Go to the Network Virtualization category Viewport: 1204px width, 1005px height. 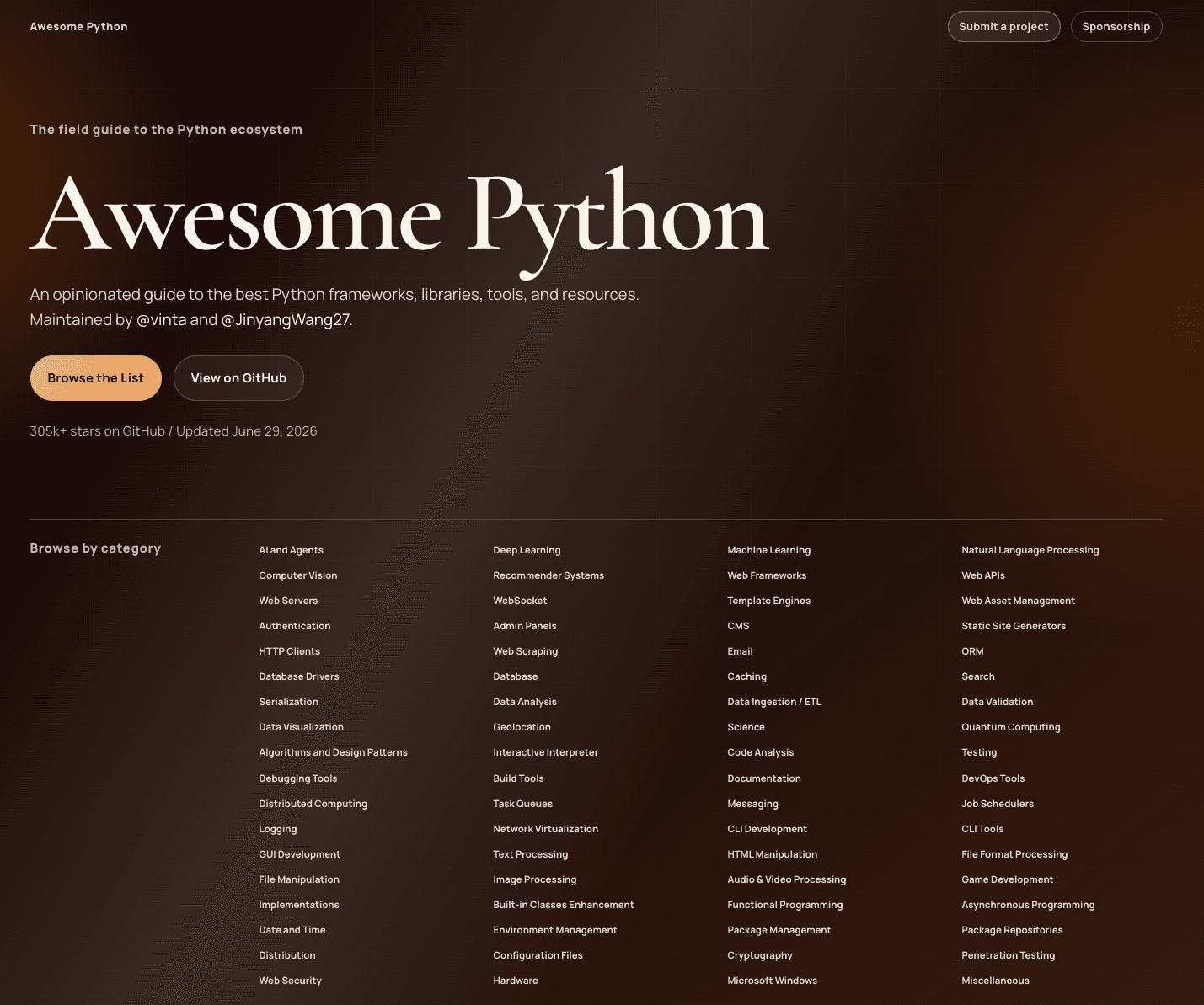pos(545,829)
